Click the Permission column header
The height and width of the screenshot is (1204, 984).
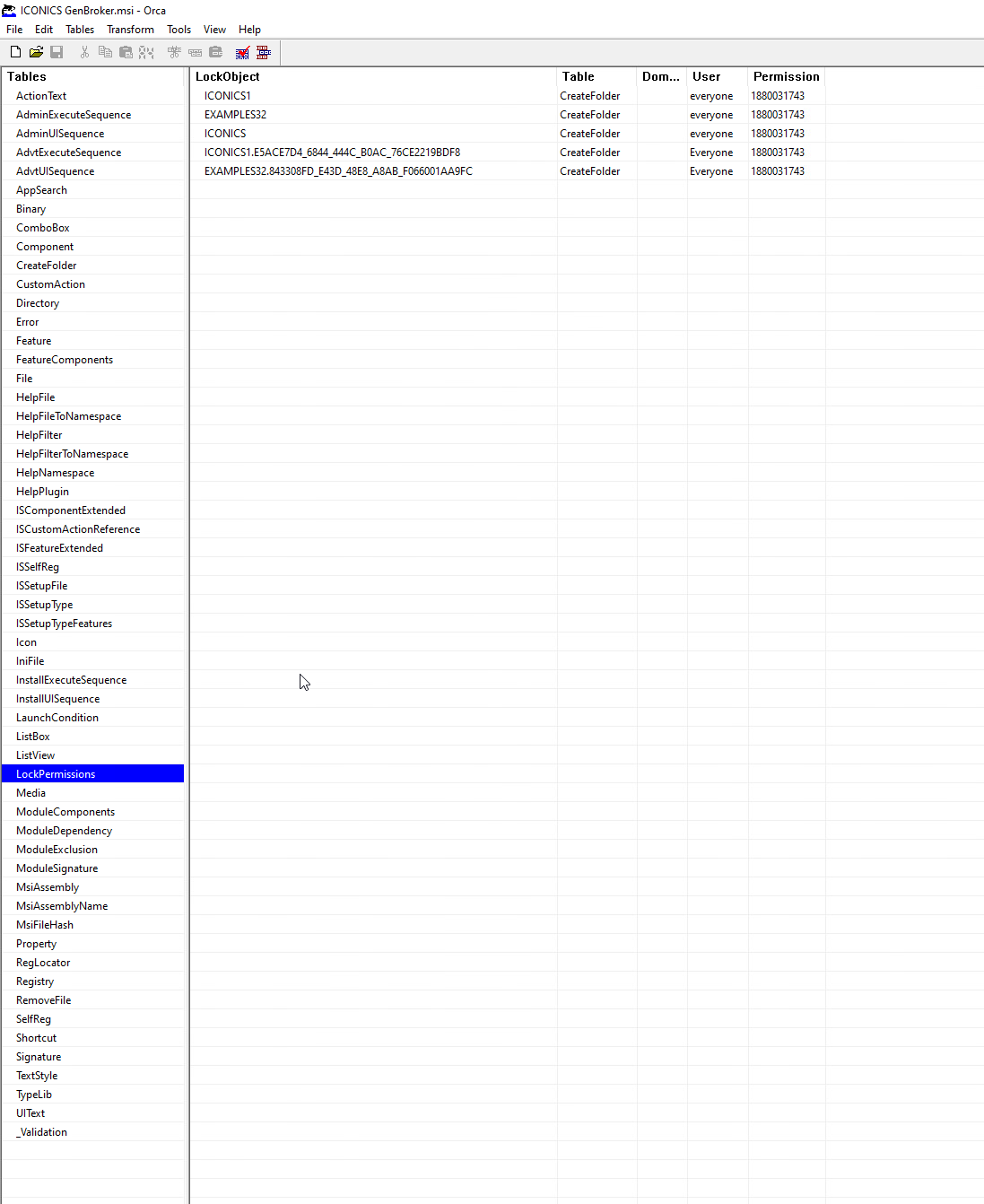click(x=787, y=76)
